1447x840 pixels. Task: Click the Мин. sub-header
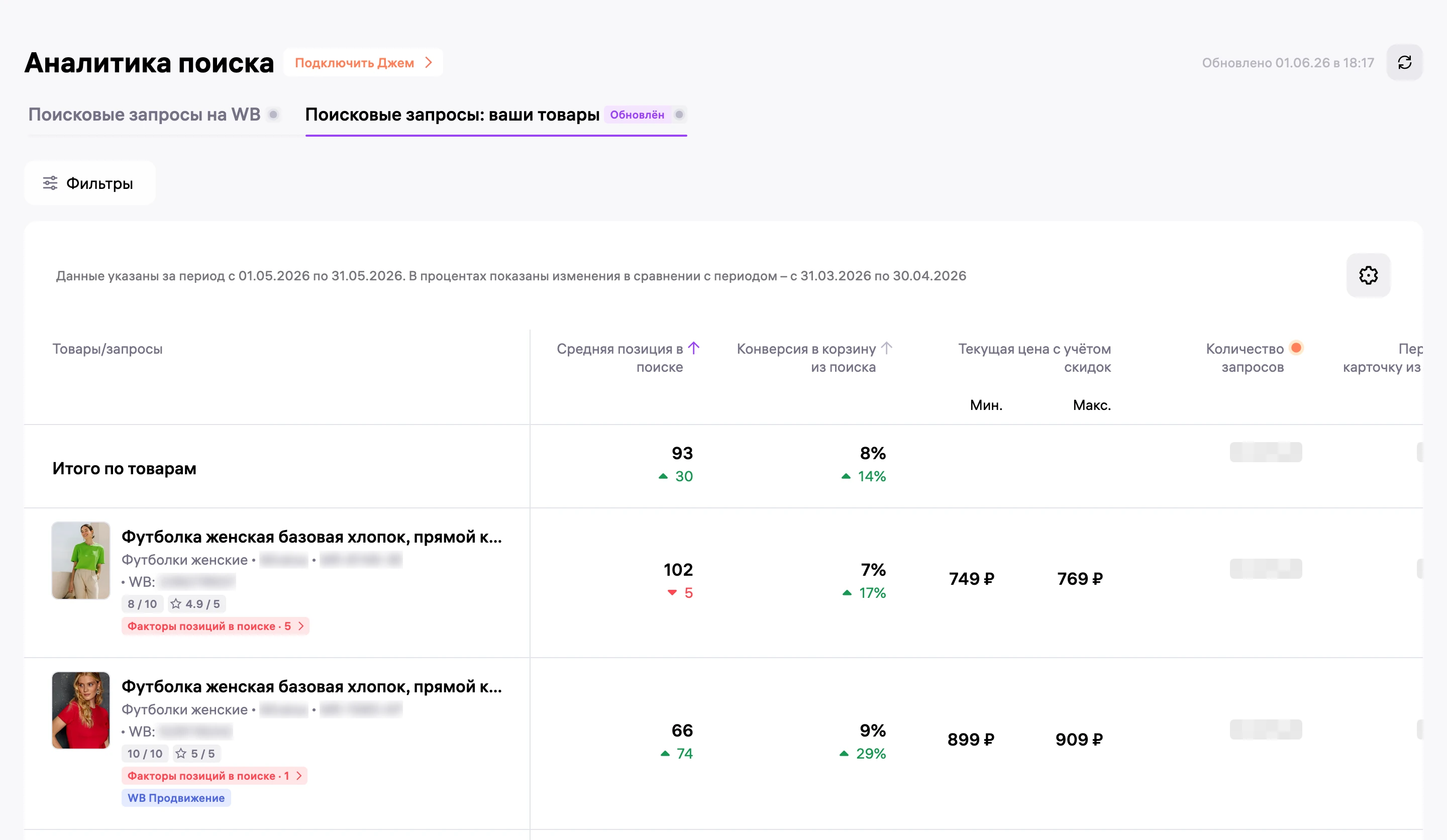(x=986, y=405)
